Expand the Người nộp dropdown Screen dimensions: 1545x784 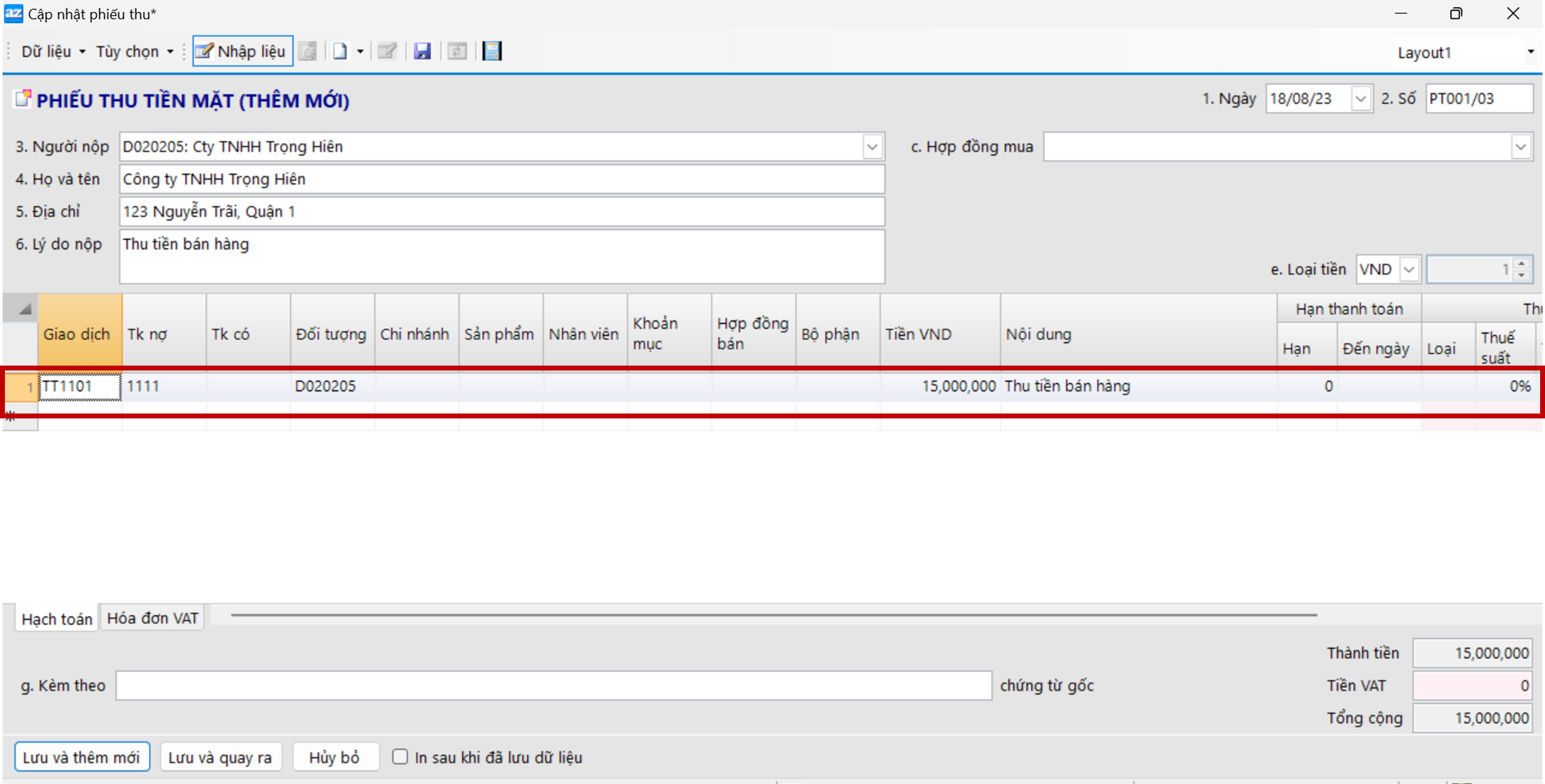872,147
